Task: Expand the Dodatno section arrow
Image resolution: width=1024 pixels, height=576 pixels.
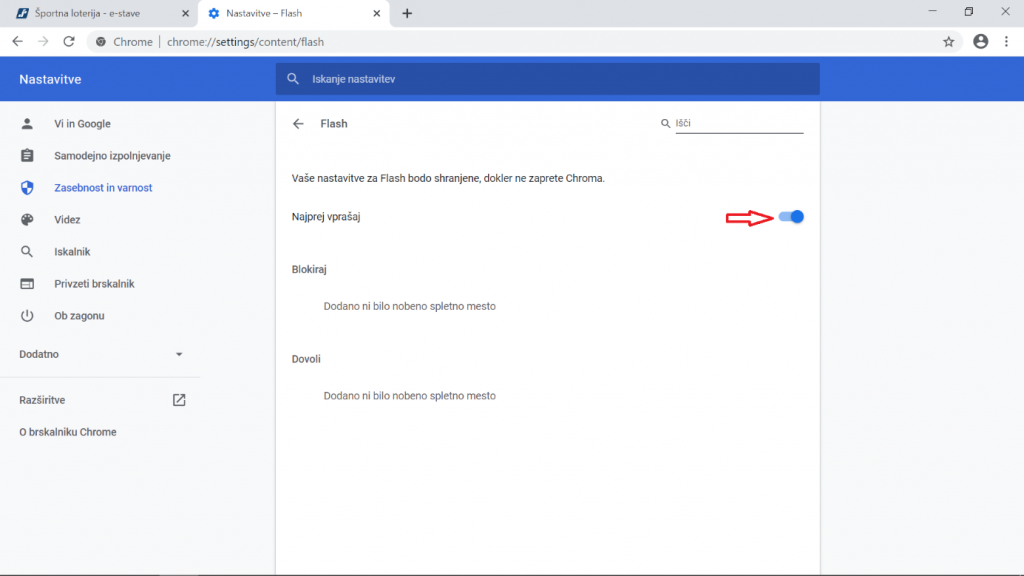Action: pos(179,354)
